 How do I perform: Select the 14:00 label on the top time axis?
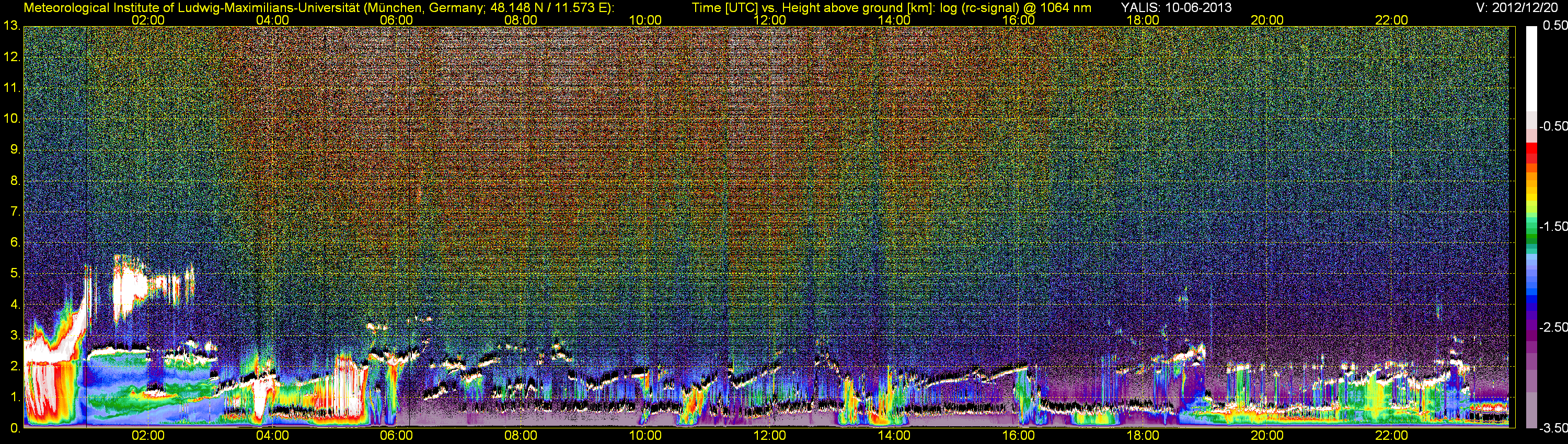894,20
